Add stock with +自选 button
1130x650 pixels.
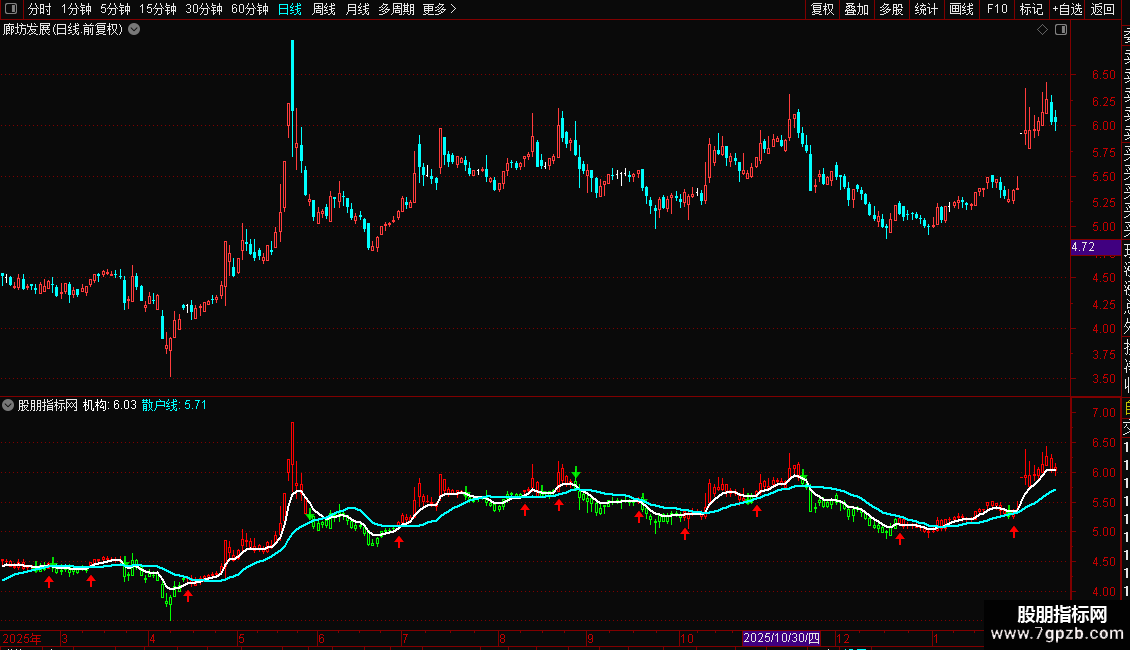pos(1067,9)
